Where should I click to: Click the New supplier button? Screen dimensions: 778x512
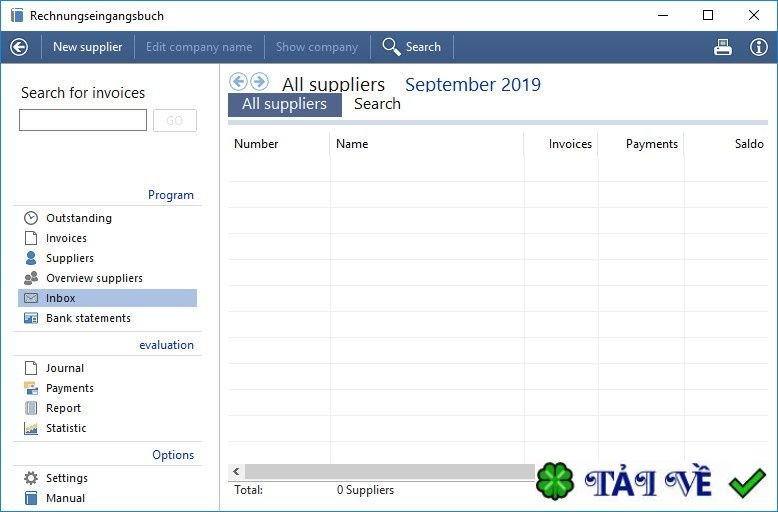87,47
